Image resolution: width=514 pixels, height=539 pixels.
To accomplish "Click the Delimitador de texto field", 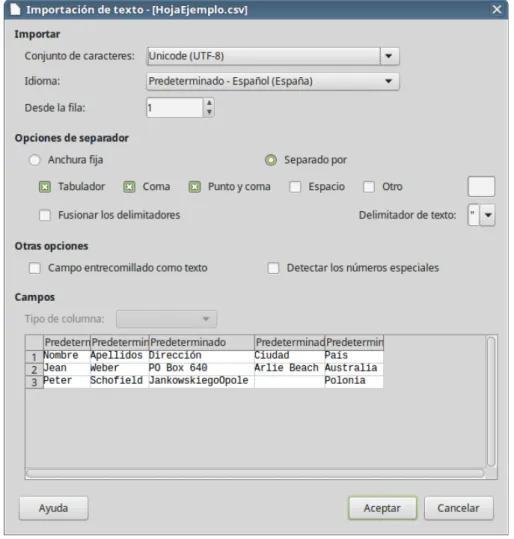I will pos(474,215).
